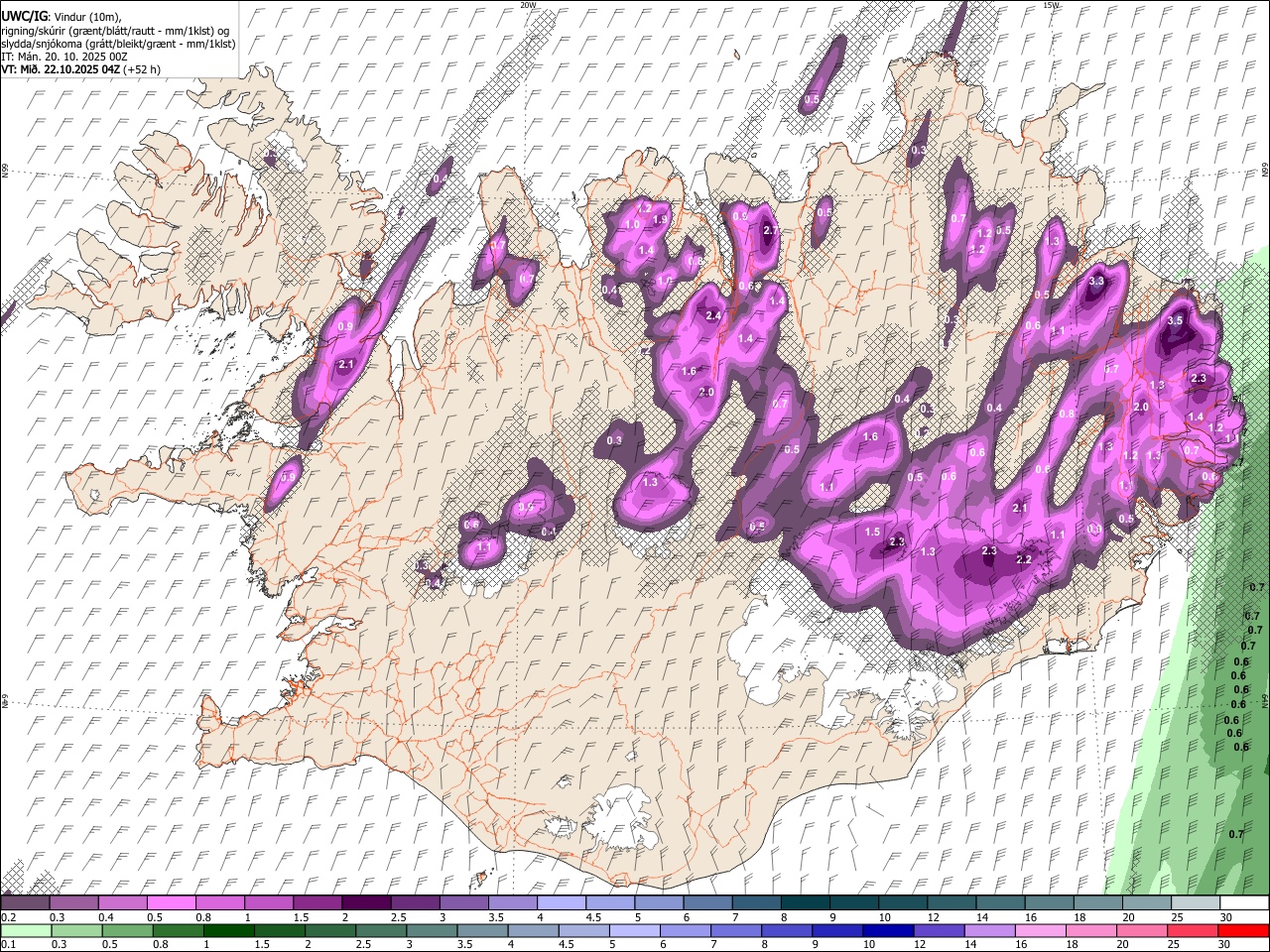Pick upper legend swatch labeled 20
Screen dimensions: 1270x952
(1148, 902)
